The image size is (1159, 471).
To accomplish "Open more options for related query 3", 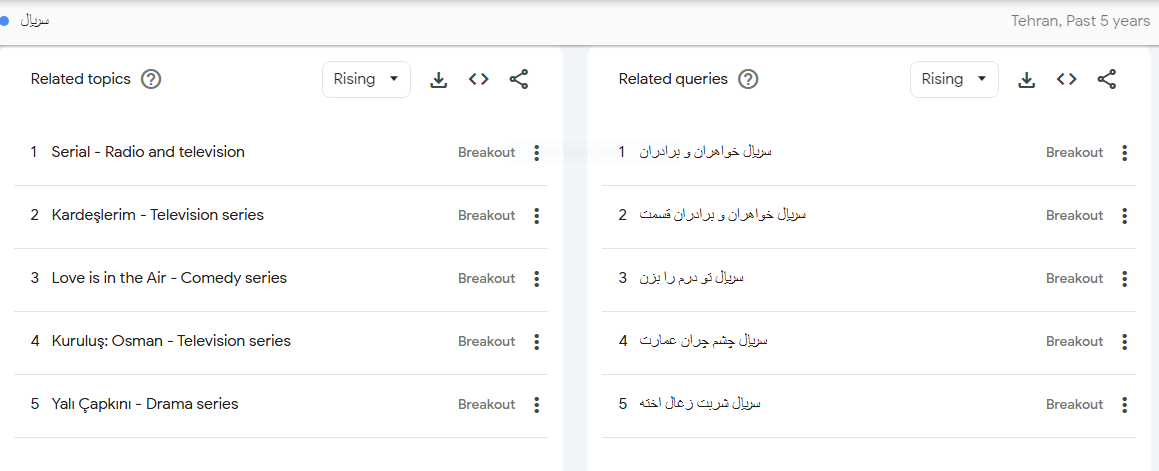I will [1124, 279].
